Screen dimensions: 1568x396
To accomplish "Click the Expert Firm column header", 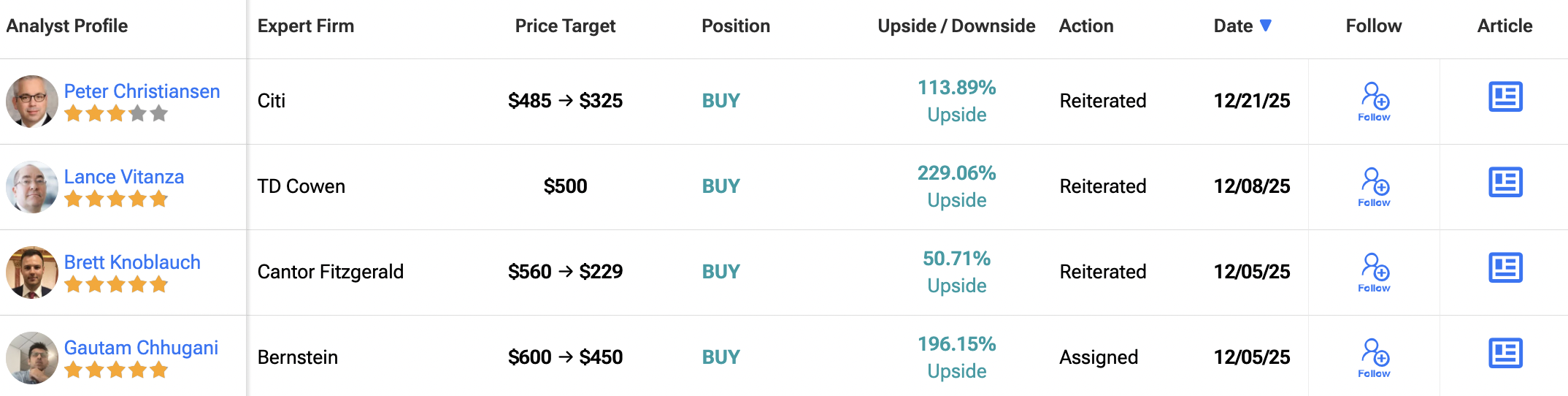I will pos(305,26).
